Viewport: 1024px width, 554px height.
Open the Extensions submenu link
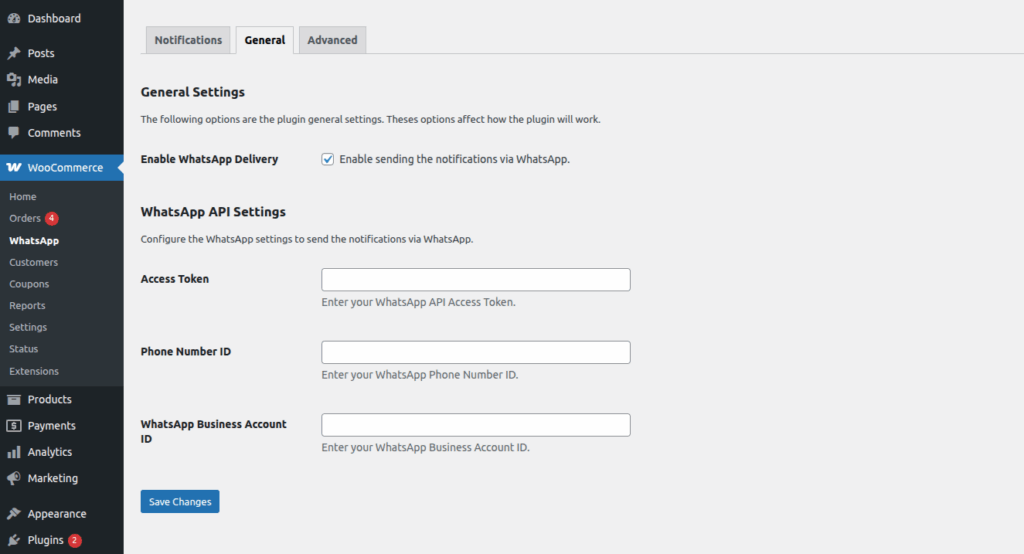click(34, 371)
